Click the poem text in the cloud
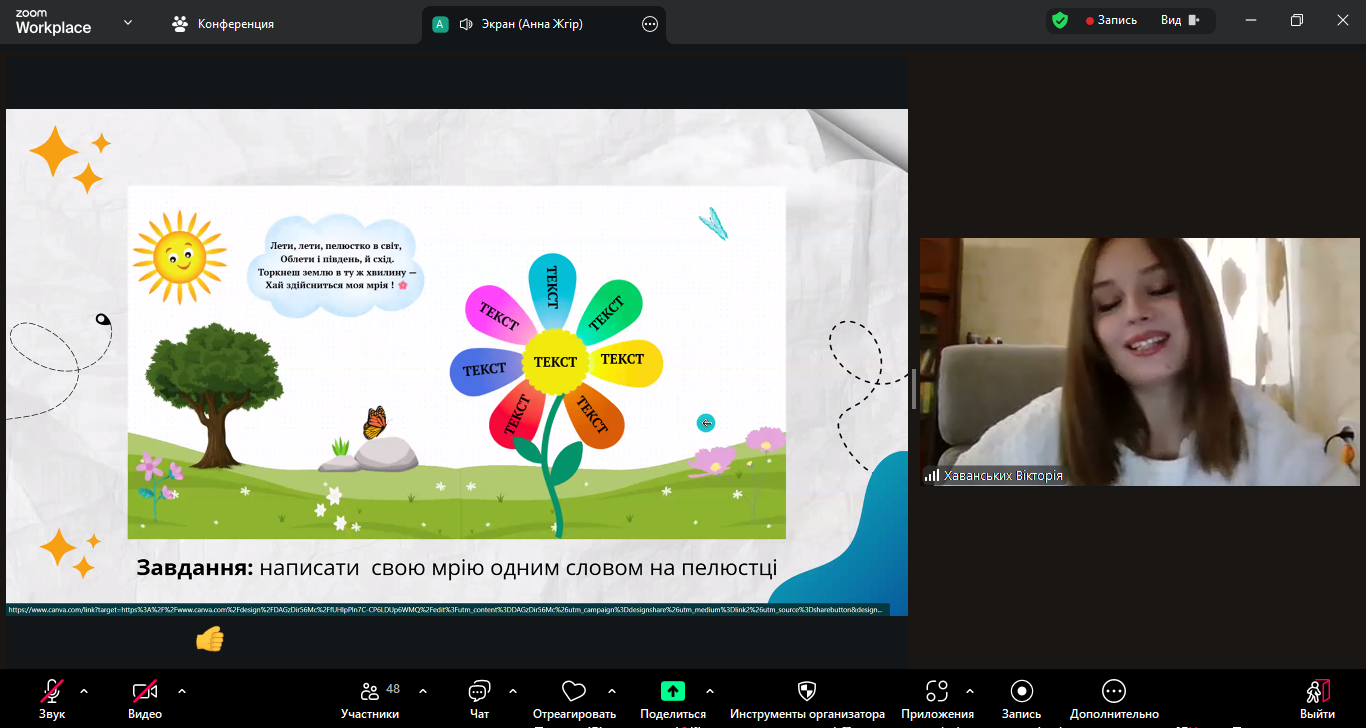This screenshot has width=1366, height=728. coord(337,265)
